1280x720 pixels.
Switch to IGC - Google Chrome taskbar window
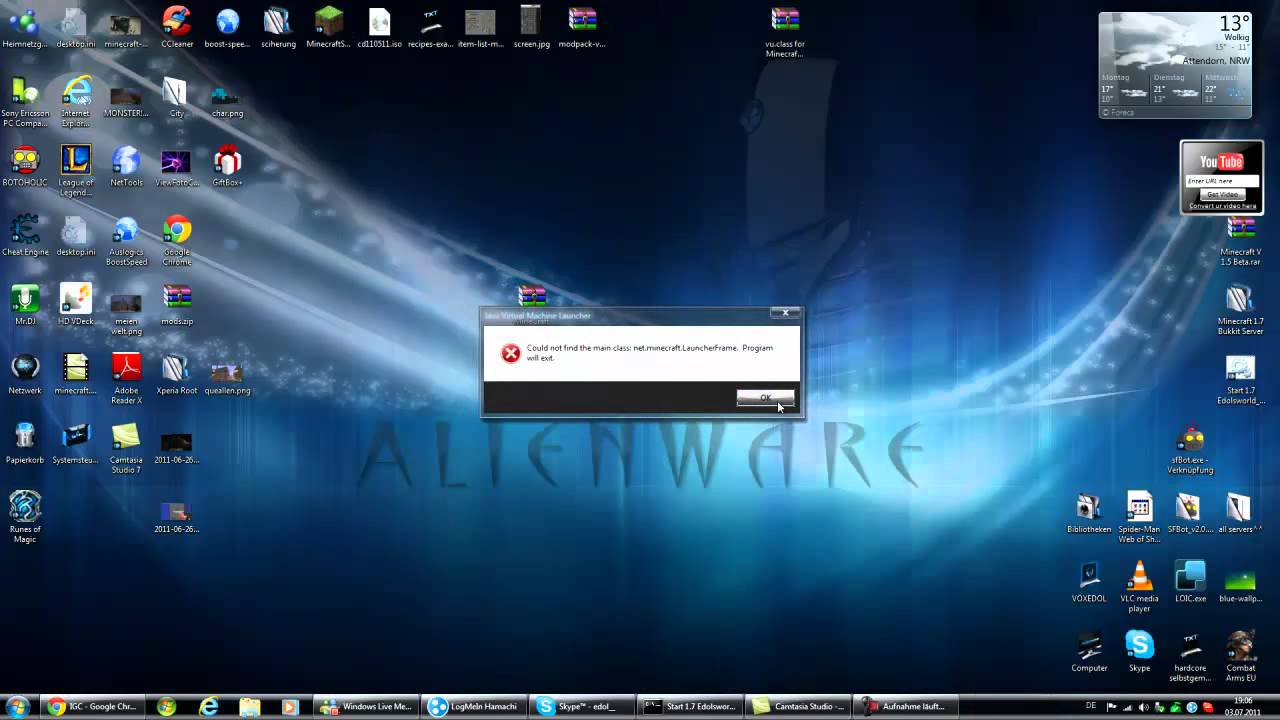(91, 706)
